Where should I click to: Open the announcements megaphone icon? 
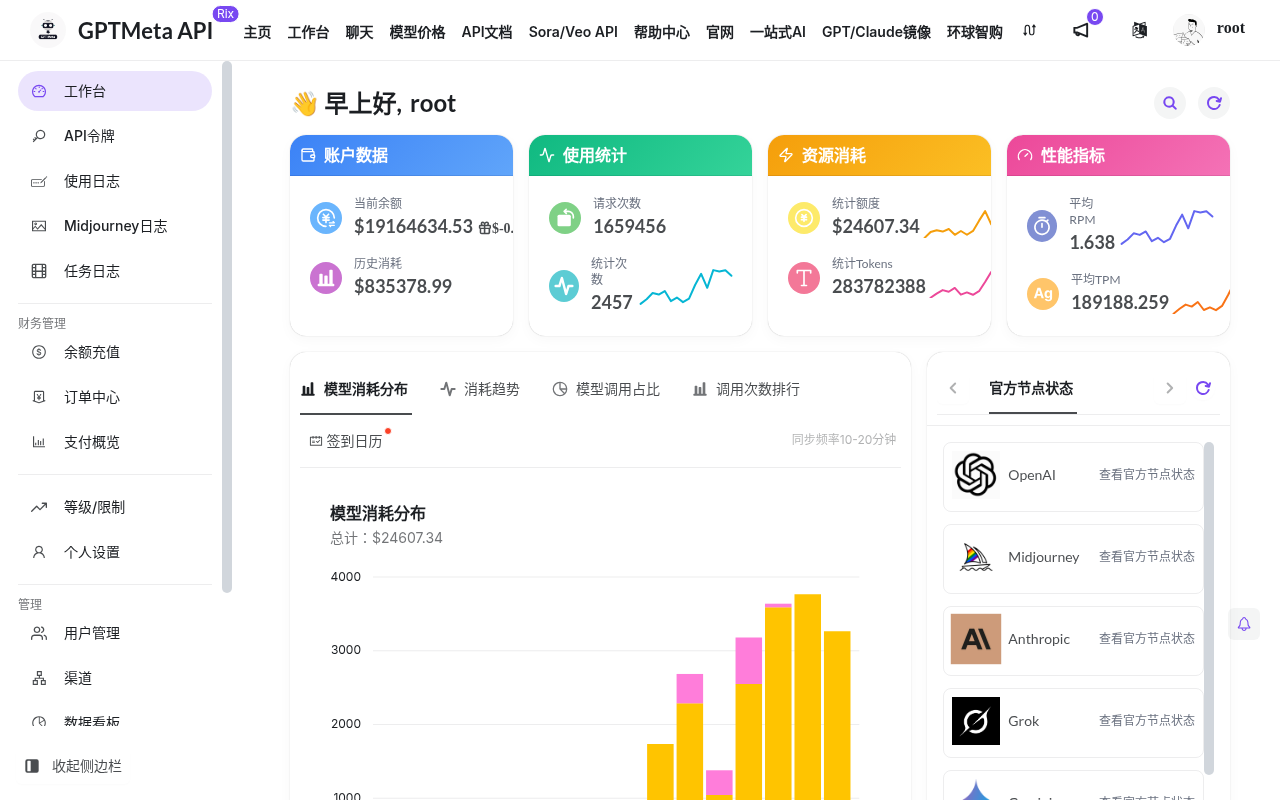[1081, 30]
